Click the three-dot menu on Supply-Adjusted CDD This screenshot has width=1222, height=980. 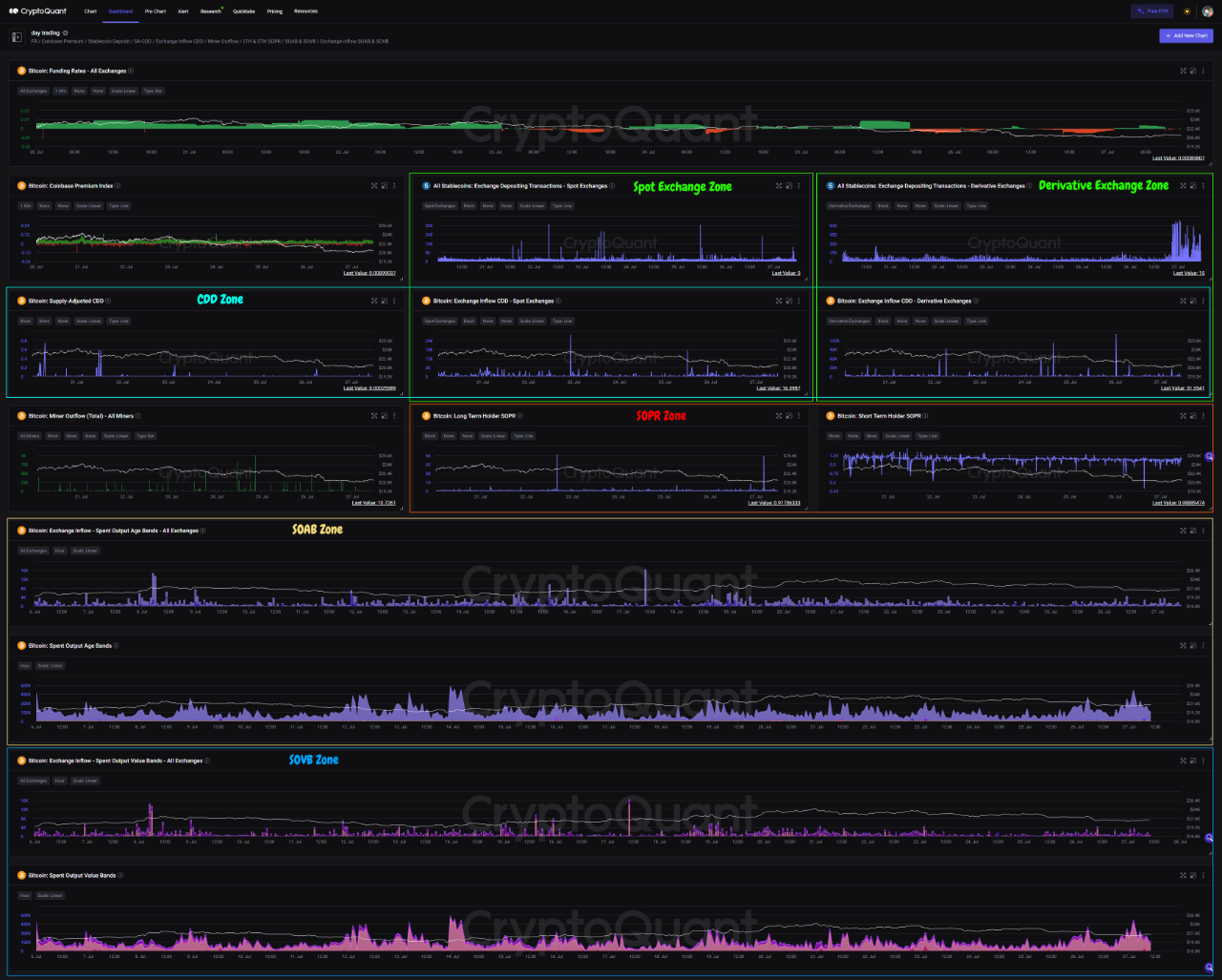[393, 301]
